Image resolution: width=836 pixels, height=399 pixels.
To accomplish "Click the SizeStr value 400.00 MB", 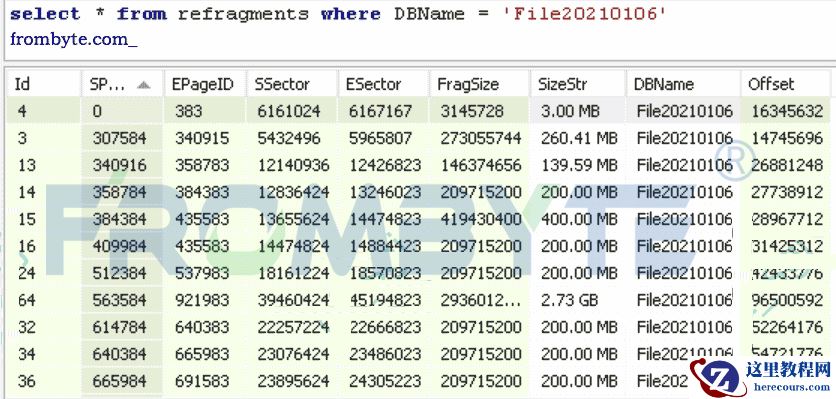I will 579,219.
